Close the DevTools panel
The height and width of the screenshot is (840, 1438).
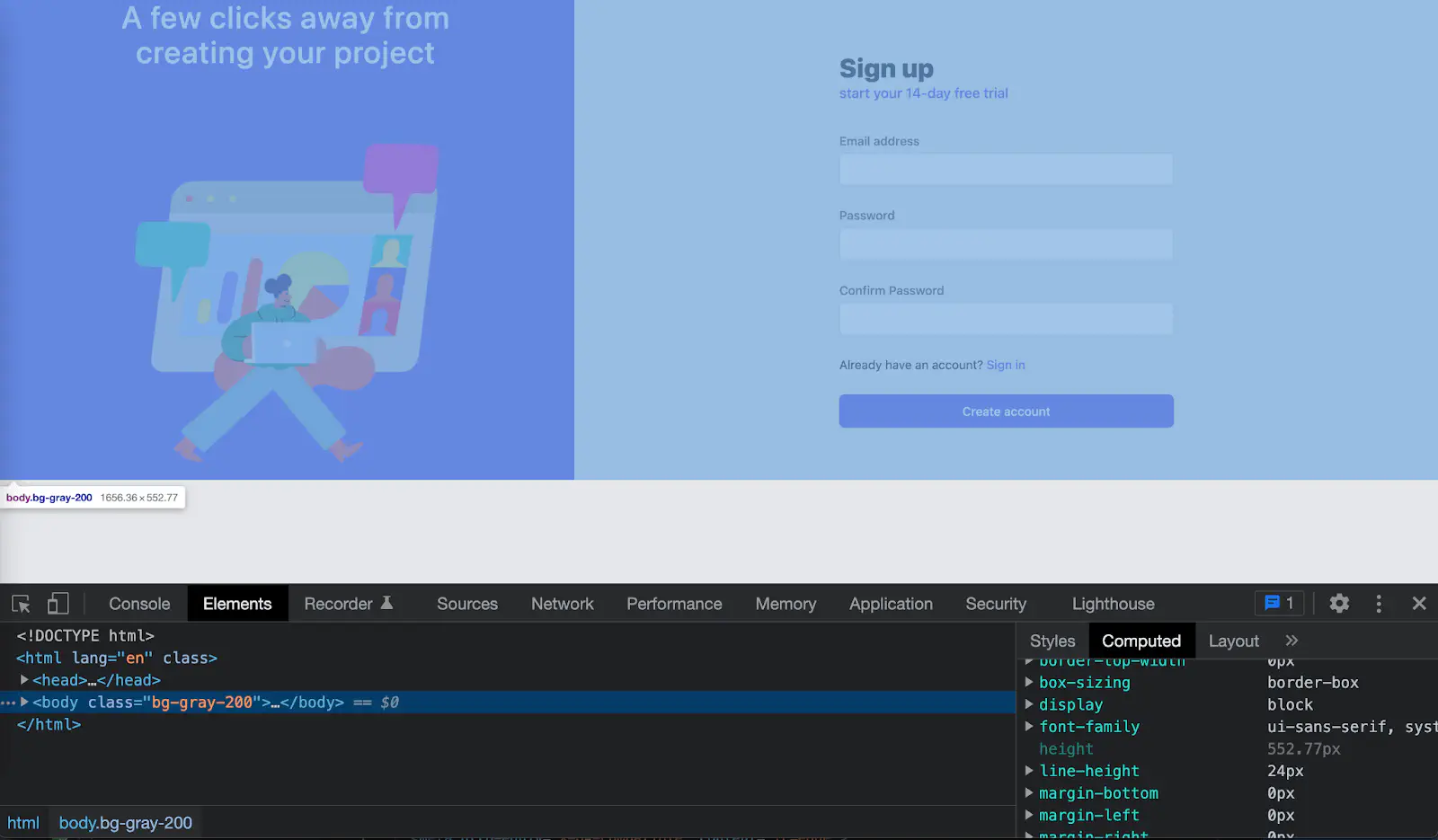pos(1419,604)
